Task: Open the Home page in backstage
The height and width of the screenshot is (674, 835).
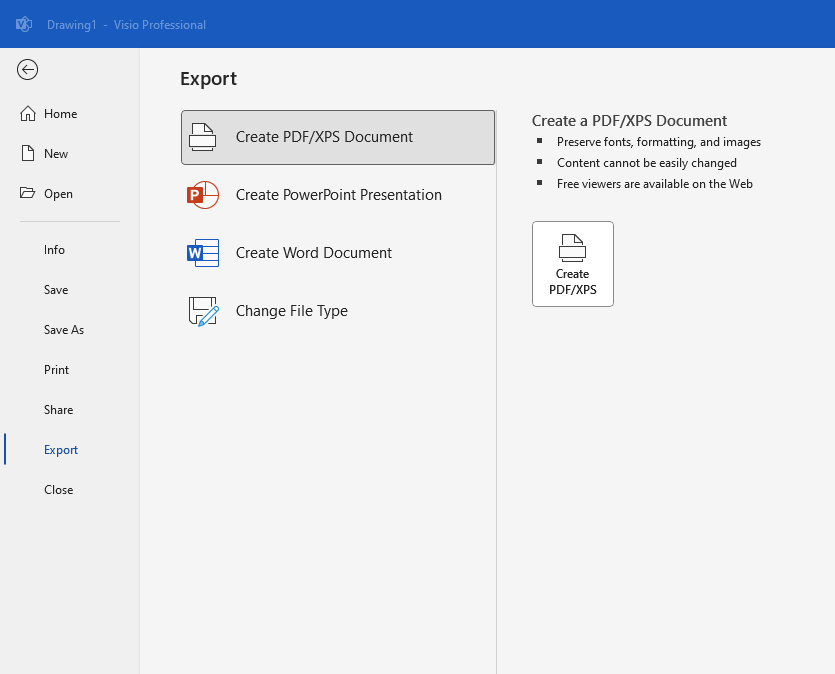Action: (x=70, y=113)
